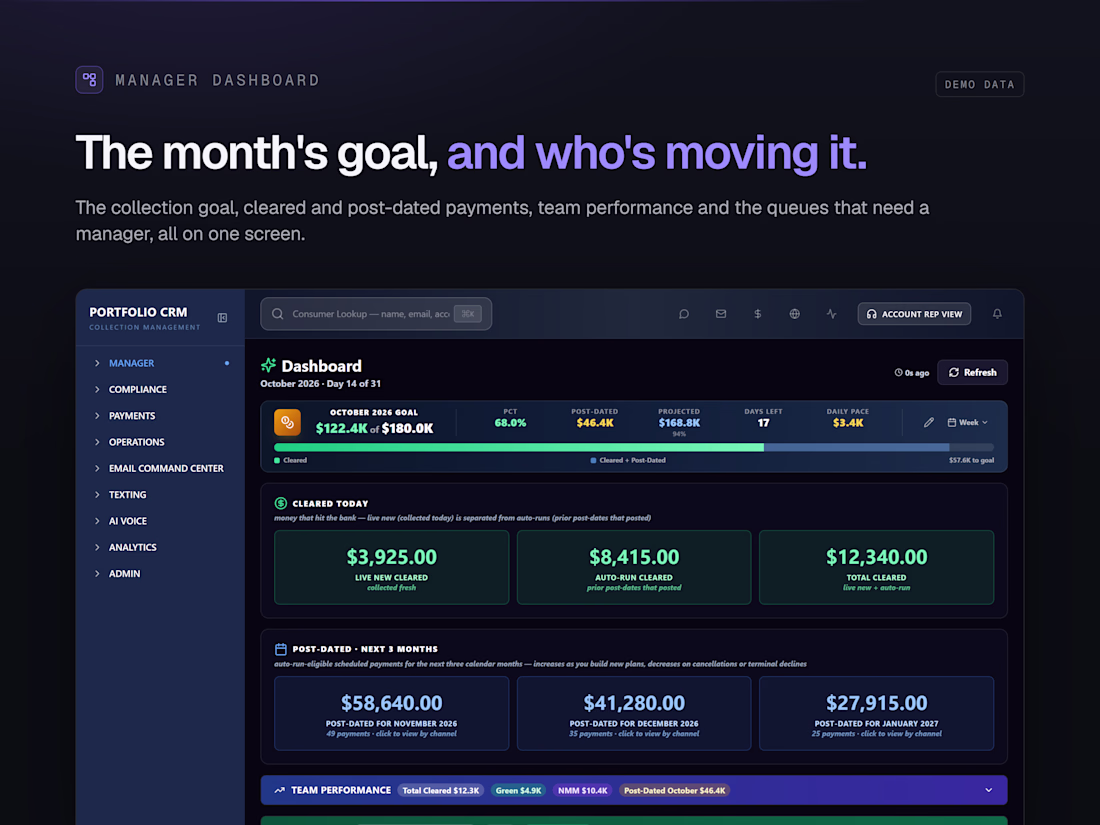View November 2026 post-dated payments card

[391, 713]
